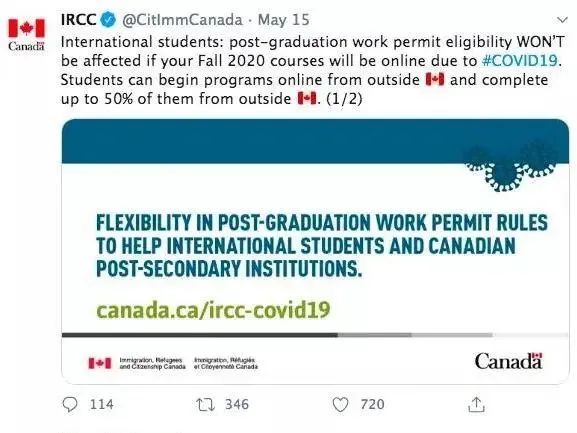Click Immigration, Refugees and Citizenship Canada logo

173,363
